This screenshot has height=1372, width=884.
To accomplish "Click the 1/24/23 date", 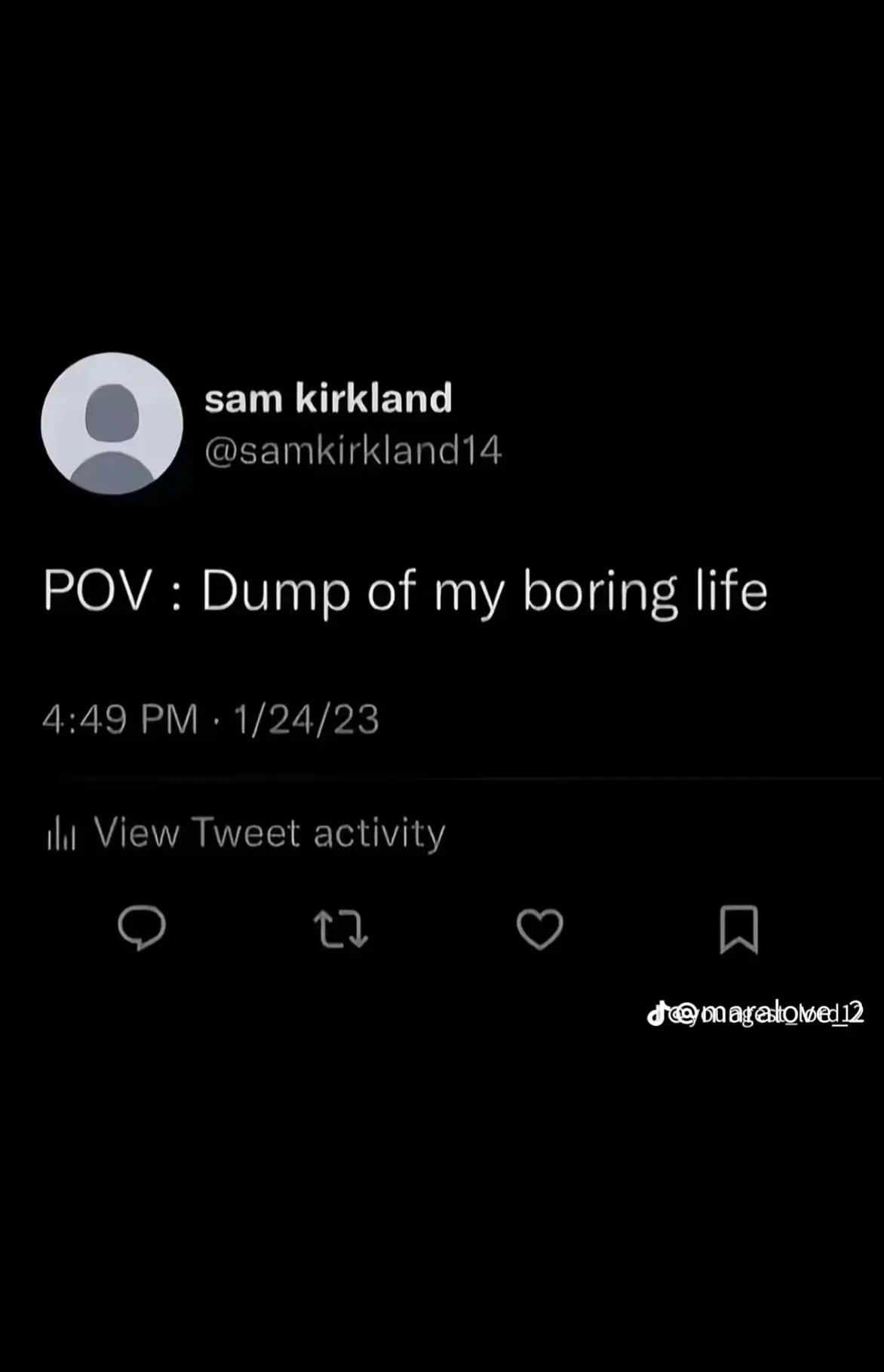I will point(306,719).
